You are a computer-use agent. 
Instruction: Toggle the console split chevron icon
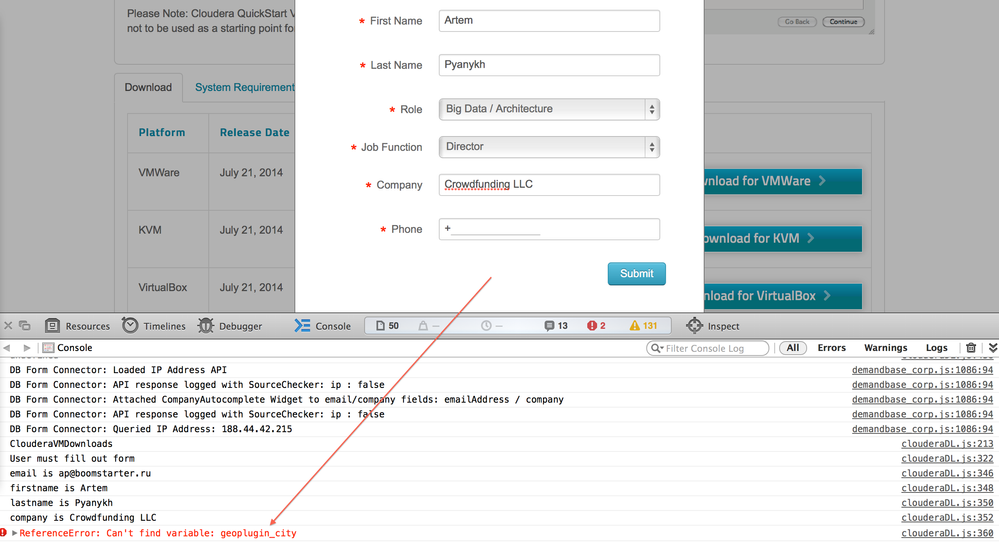(993, 348)
